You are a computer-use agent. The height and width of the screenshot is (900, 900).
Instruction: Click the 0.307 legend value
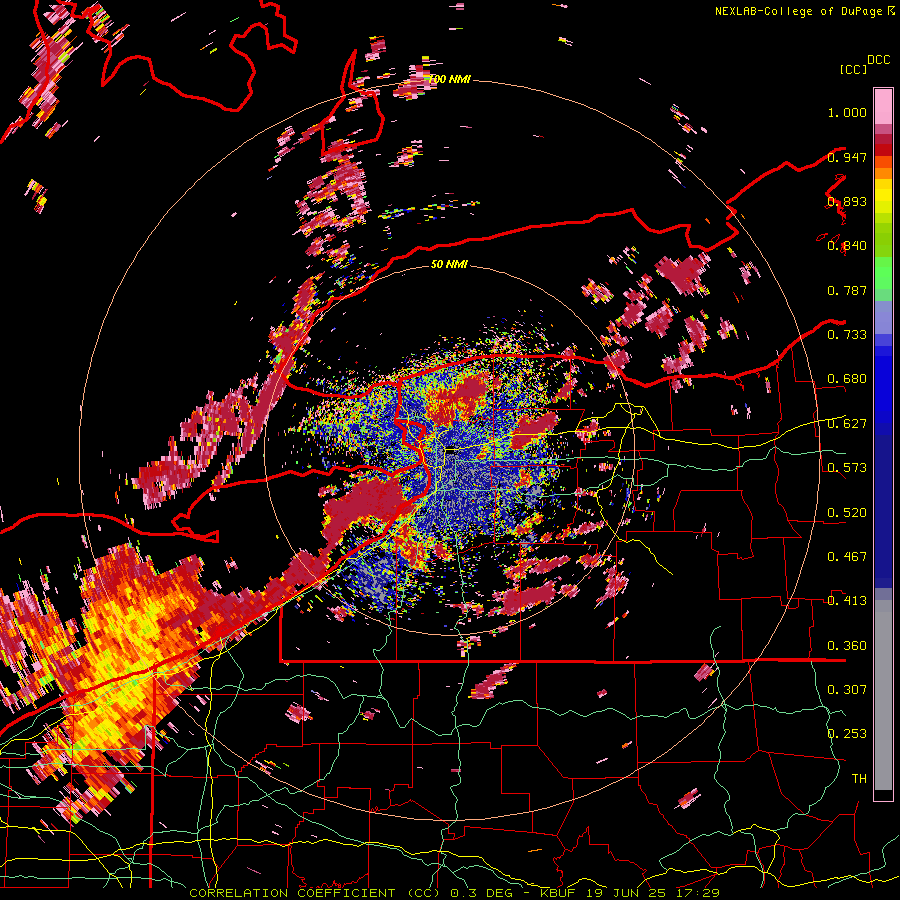847,690
